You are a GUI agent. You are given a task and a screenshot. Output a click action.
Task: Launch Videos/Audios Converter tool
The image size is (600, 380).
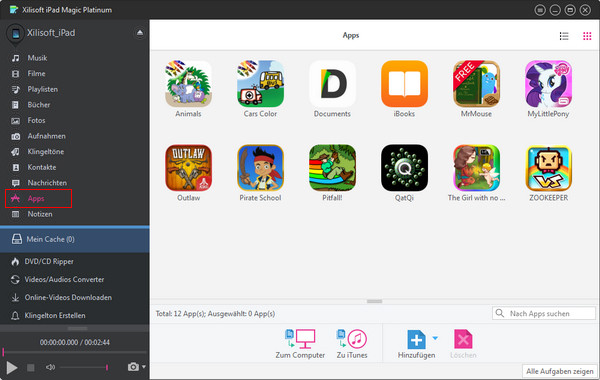point(64,280)
